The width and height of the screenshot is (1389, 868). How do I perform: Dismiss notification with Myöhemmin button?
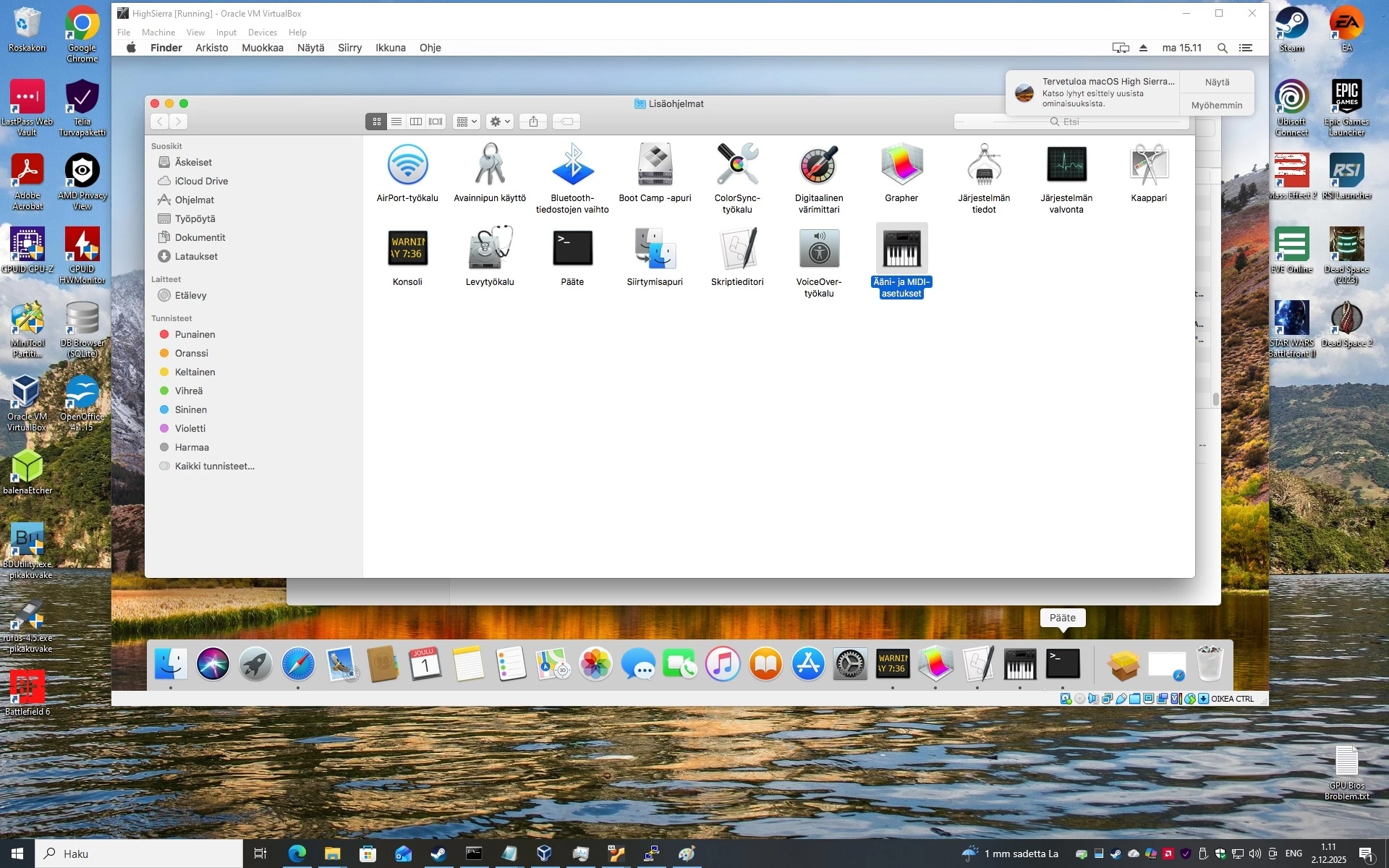coord(1217,105)
